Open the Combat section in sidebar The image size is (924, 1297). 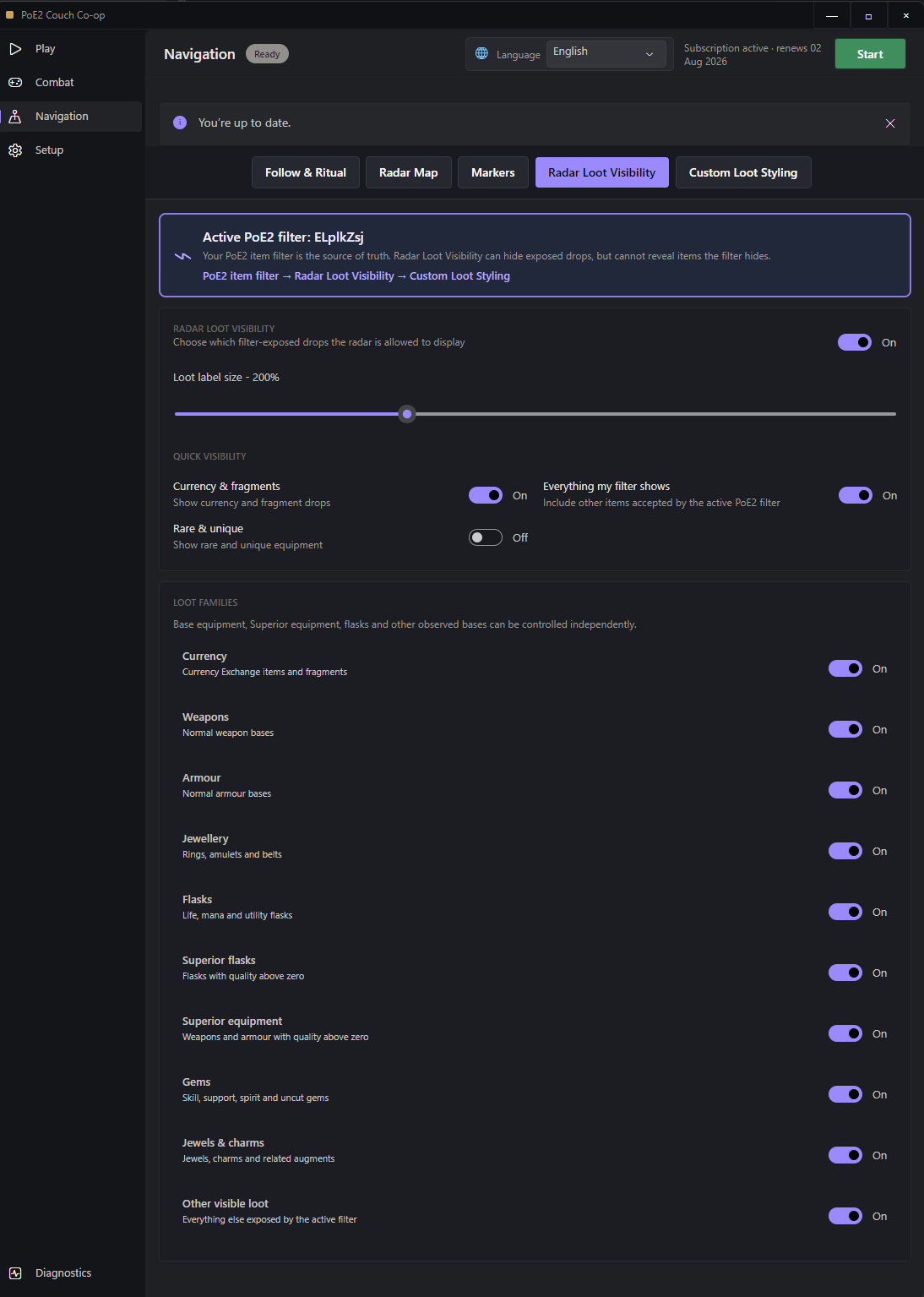tap(71, 83)
